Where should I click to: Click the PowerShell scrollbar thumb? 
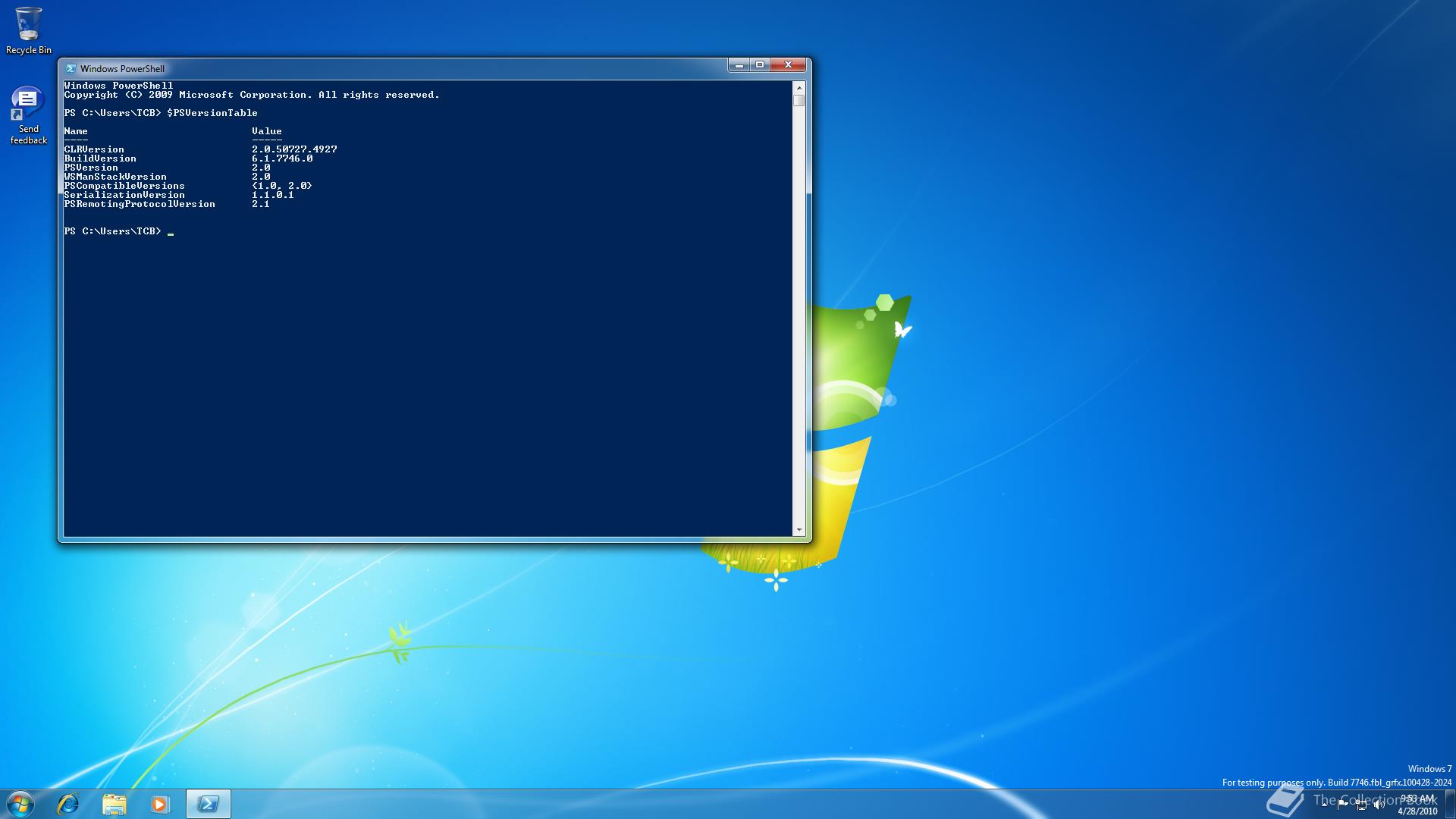[799, 100]
